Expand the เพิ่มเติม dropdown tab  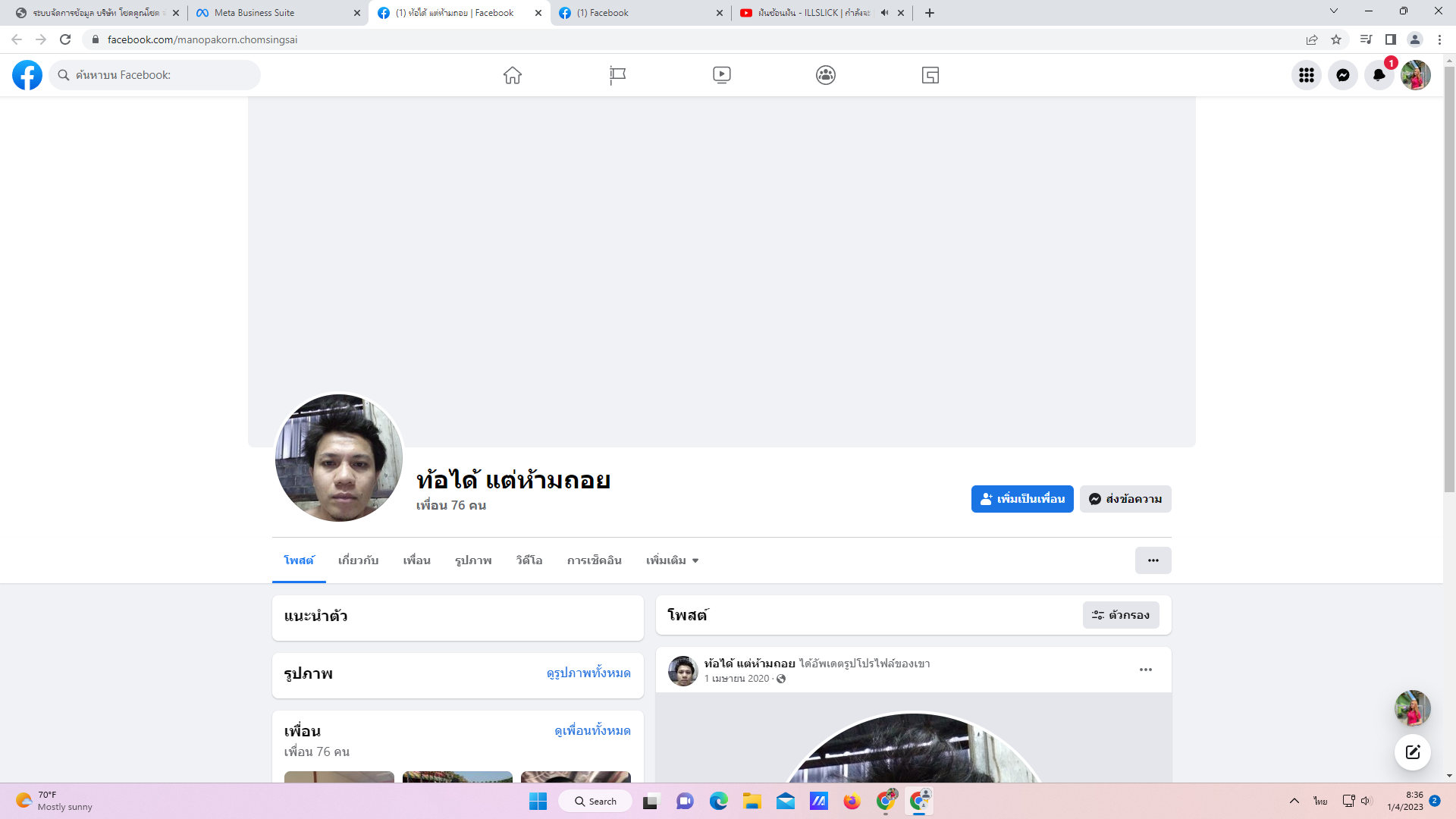pos(672,560)
